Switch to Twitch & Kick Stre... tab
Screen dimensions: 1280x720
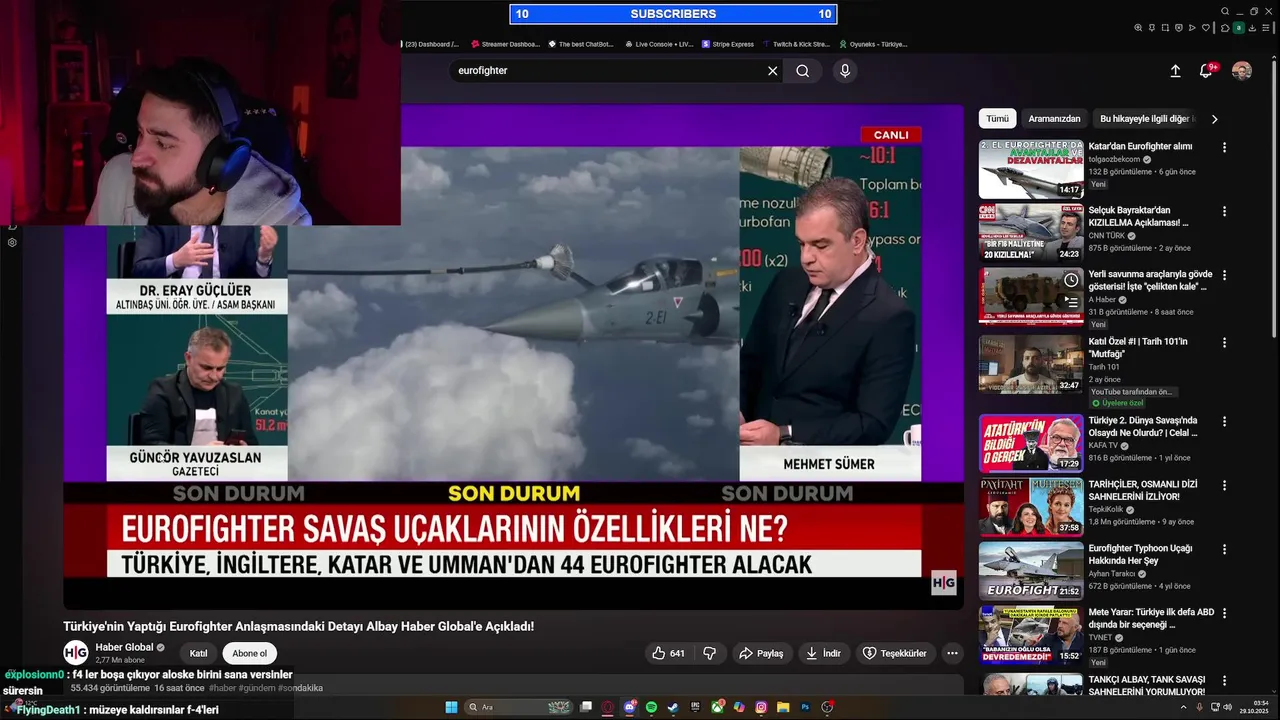(796, 44)
